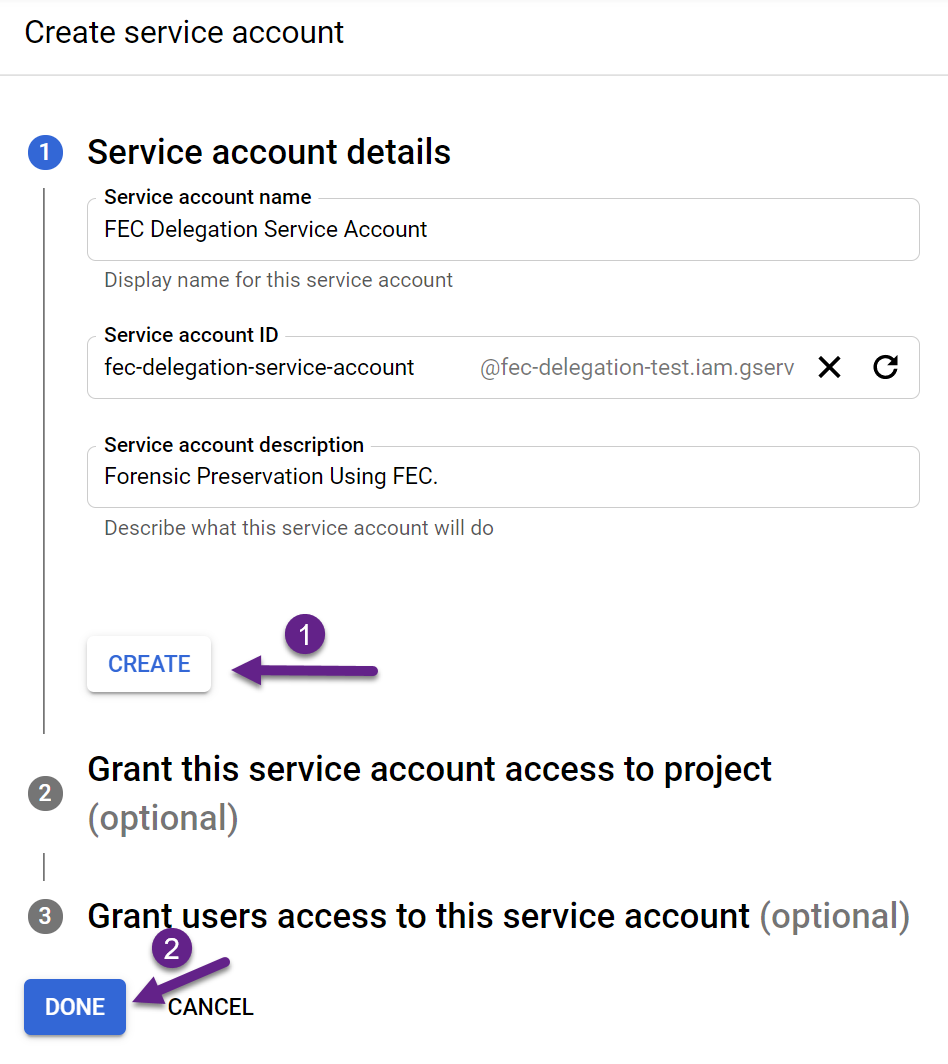Click 'Describe what this service account will do' hint
948x1064 pixels.
pos(299,528)
